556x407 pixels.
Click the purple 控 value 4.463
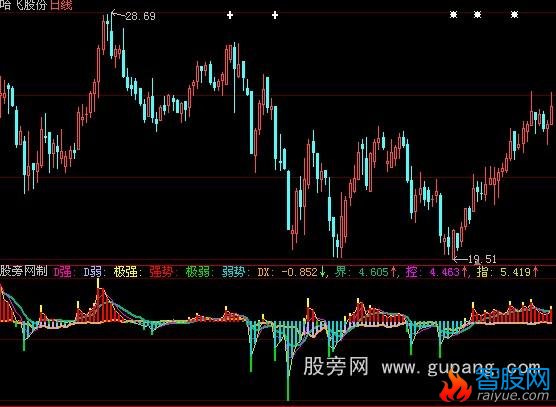[x=445, y=272]
